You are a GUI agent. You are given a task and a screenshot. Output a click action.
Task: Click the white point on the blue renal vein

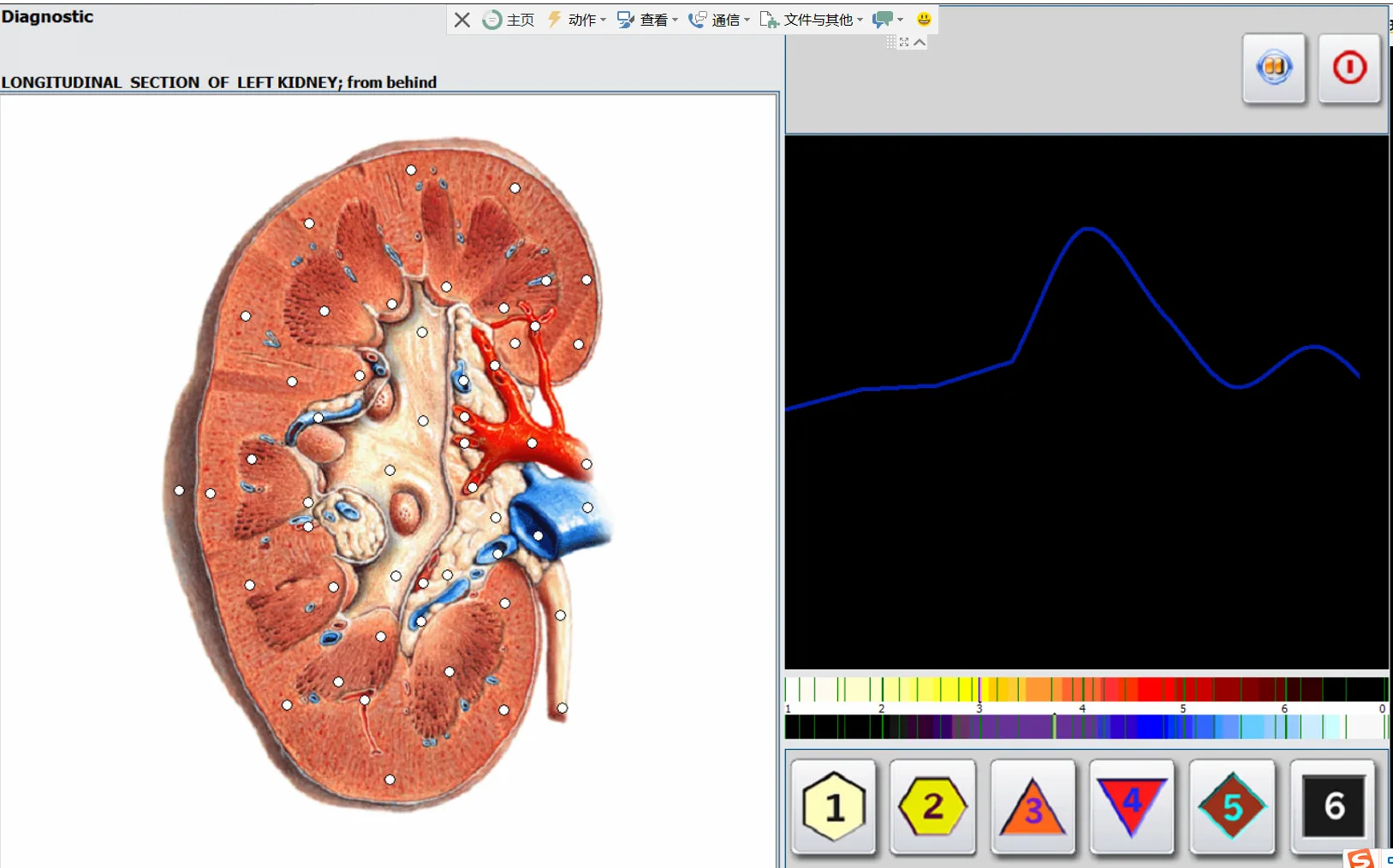tap(539, 536)
